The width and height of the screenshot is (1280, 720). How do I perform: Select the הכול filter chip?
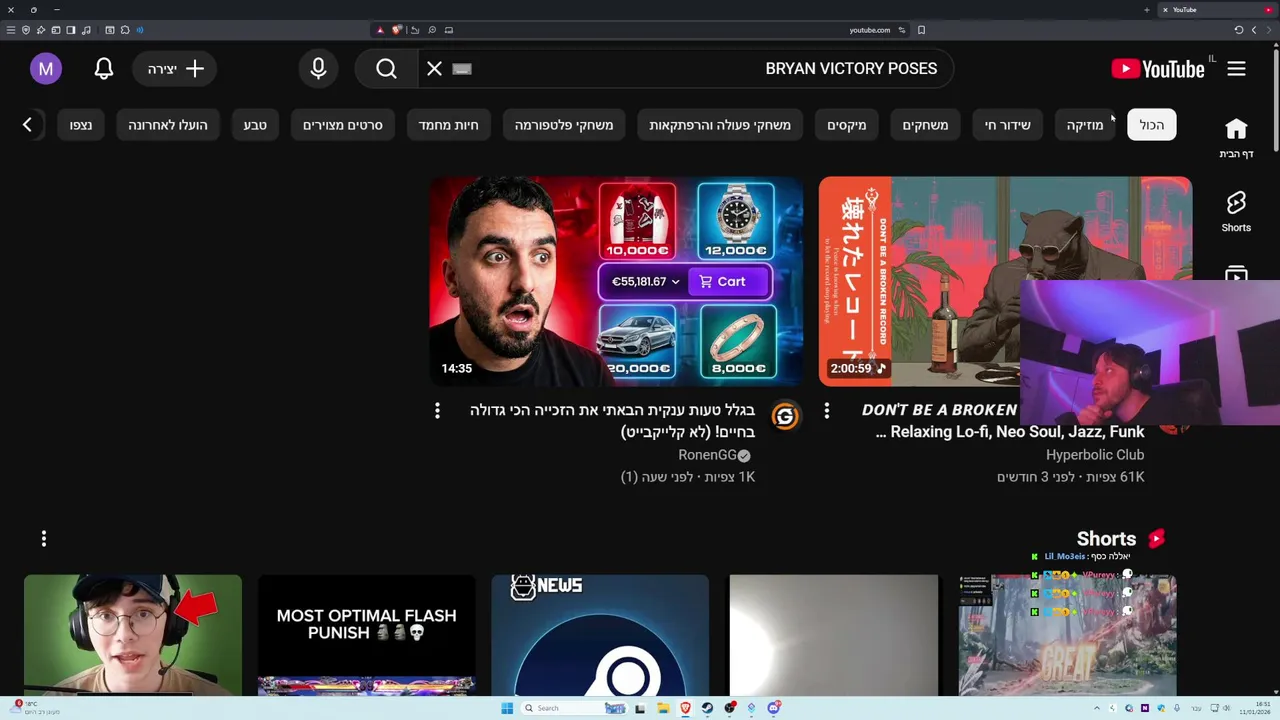click(1152, 125)
